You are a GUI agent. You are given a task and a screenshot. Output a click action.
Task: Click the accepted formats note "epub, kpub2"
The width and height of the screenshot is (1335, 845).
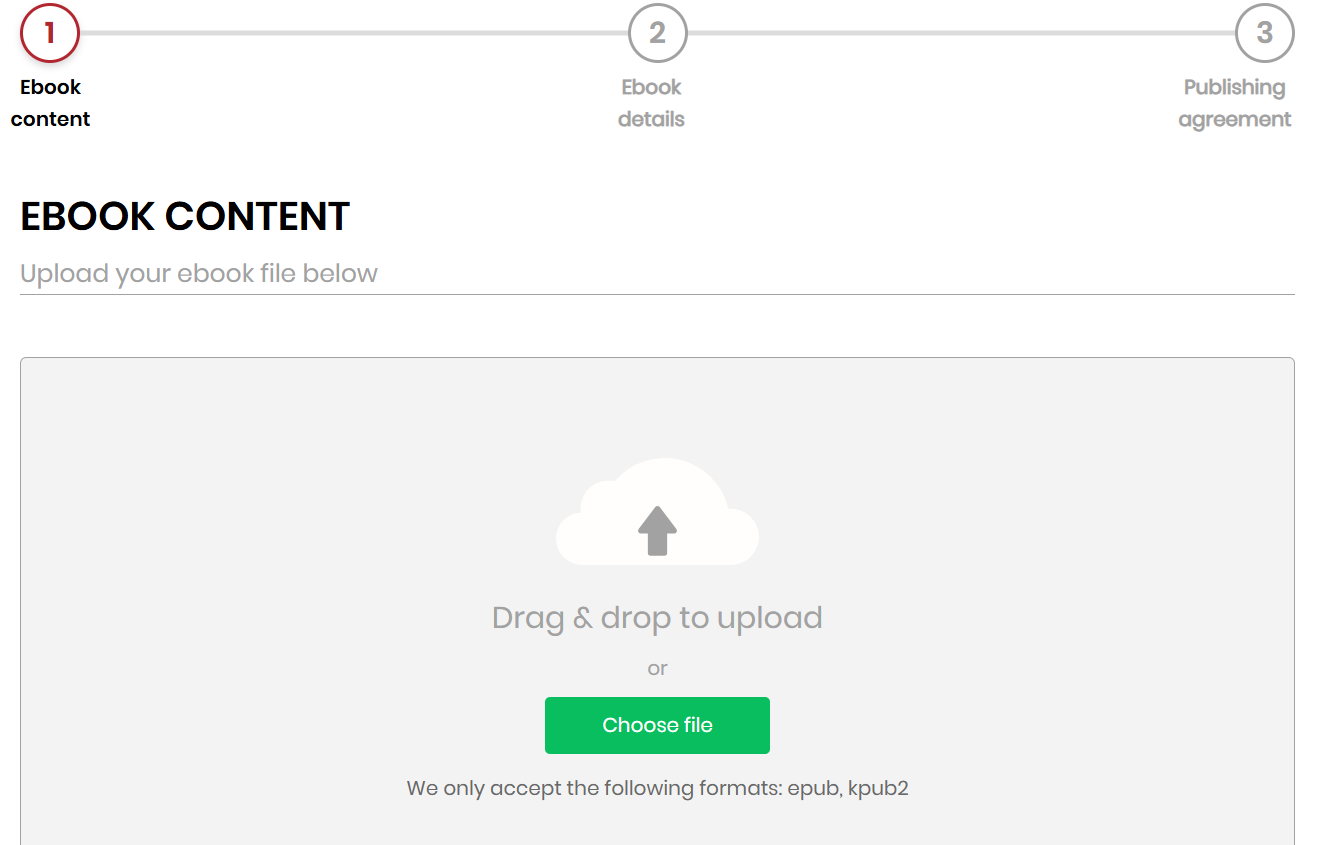(x=848, y=788)
